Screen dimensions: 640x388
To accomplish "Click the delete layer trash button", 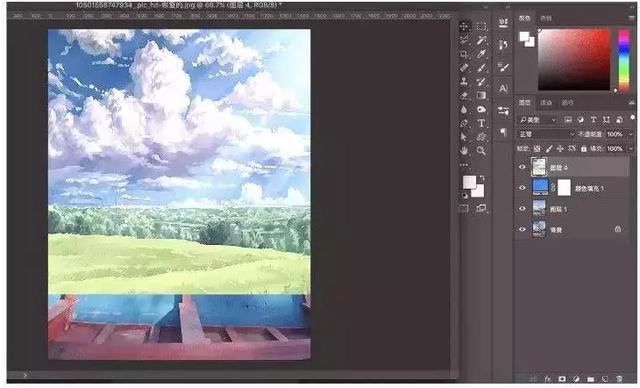I will tap(620, 379).
